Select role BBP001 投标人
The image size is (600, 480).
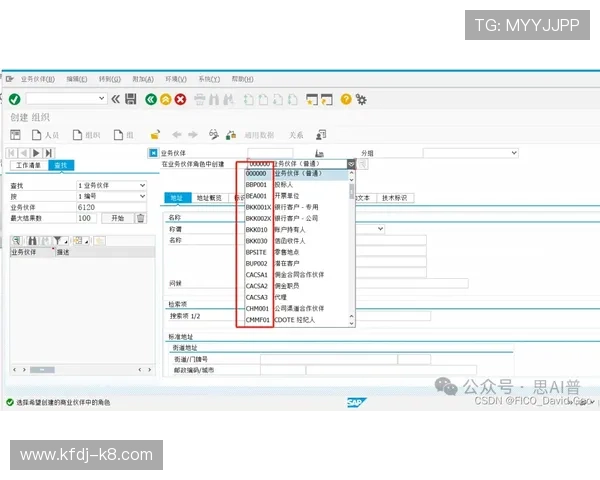297,185
